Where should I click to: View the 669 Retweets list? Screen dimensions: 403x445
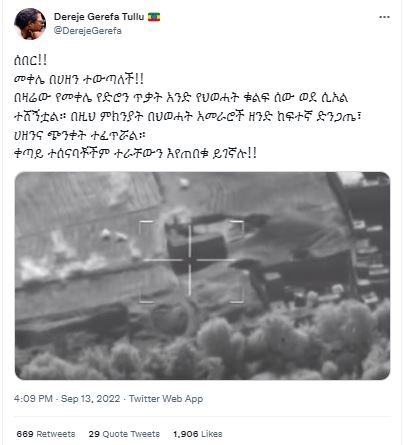(x=46, y=434)
